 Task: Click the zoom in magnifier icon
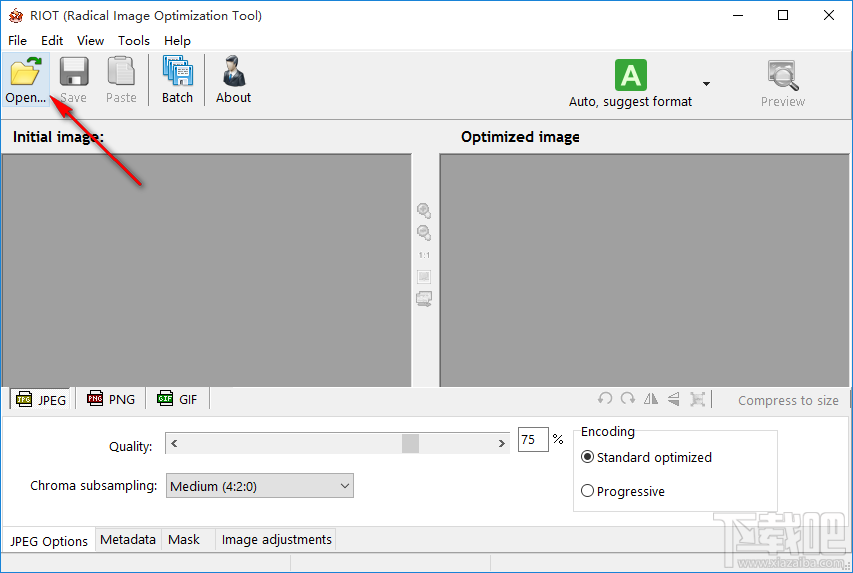point(424,211)
